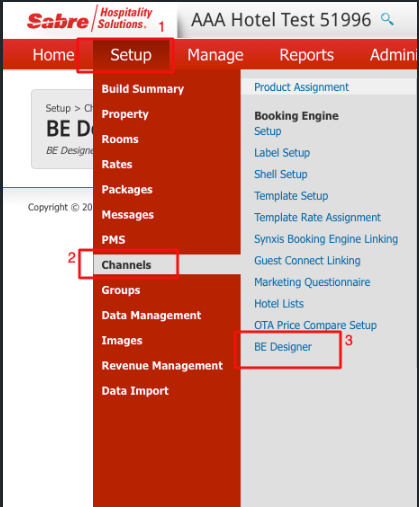This screenshot has width=419, height=507.
Task: Open the Shell Setup link
Action: [281, 174]
